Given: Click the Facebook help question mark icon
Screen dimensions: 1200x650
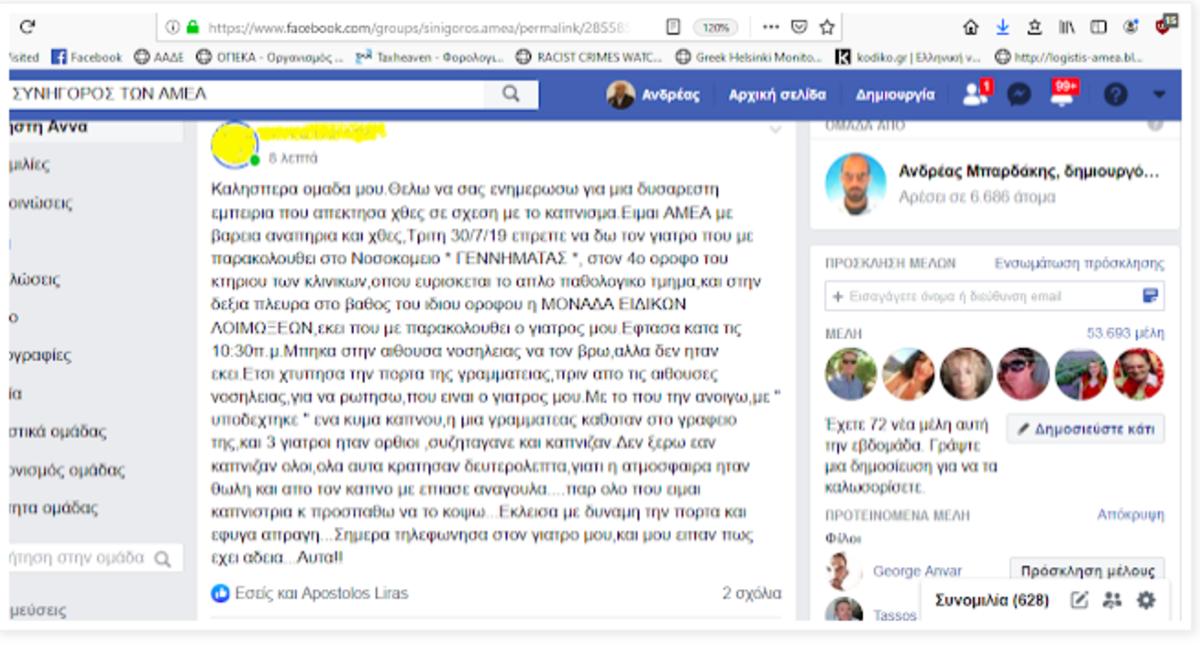Looking at the screenshot, I should point(1115,95).
